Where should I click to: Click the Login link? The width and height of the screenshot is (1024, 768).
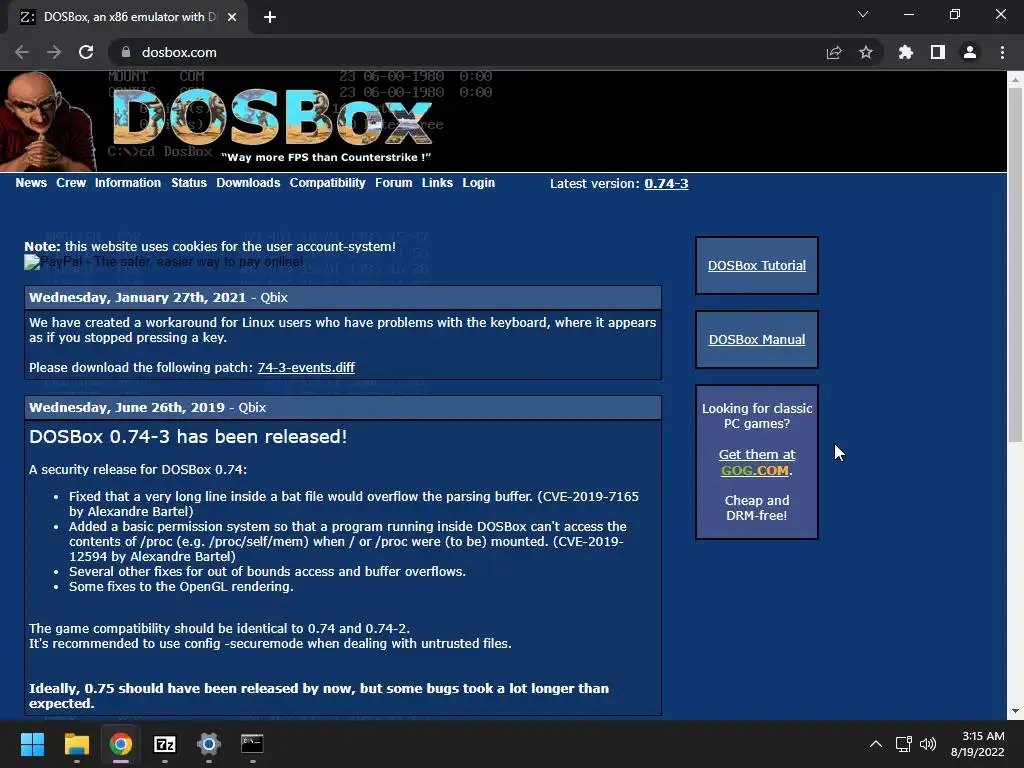[x=479, y=183]
